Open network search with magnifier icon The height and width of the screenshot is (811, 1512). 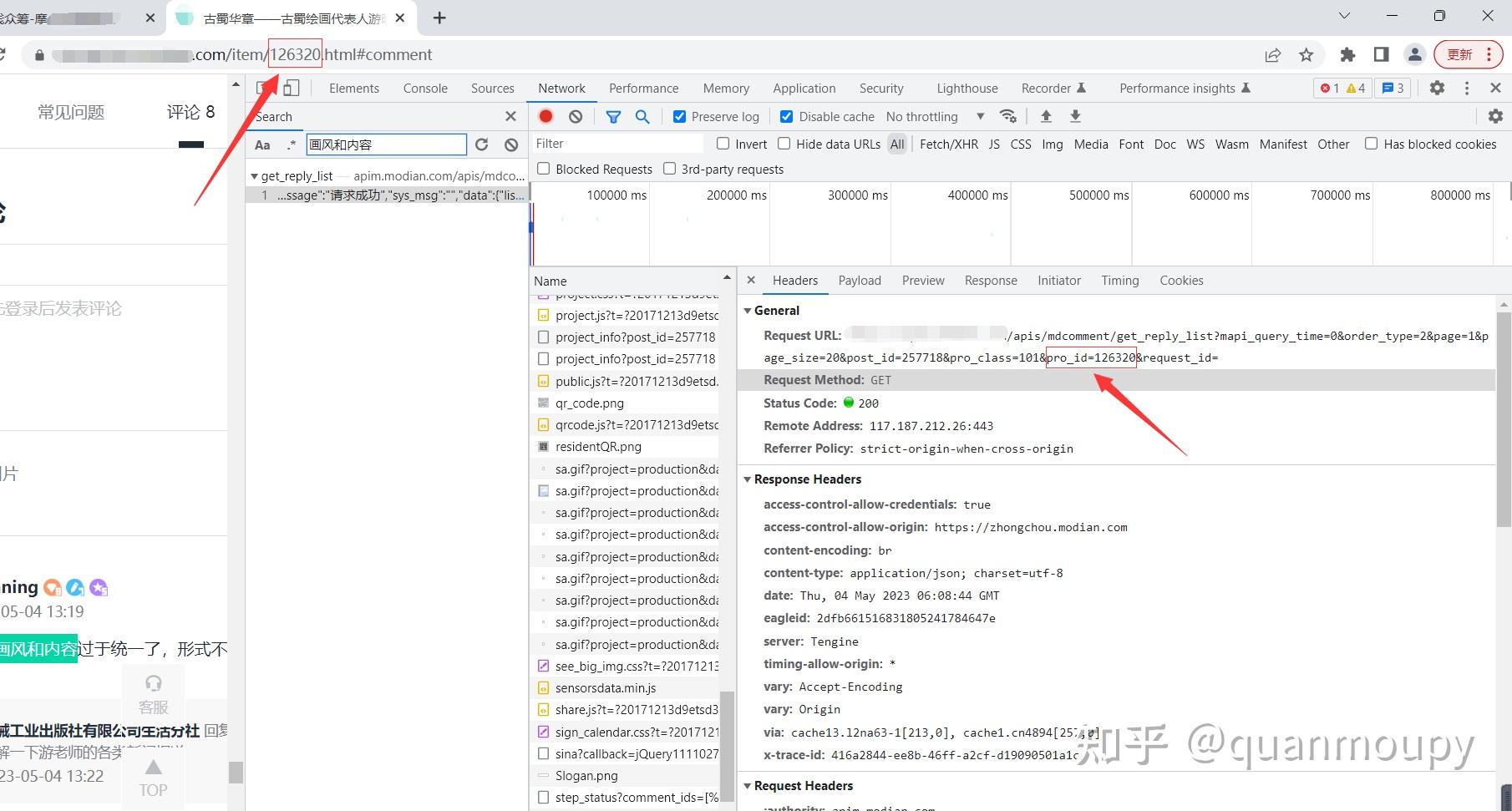[642, 117]
